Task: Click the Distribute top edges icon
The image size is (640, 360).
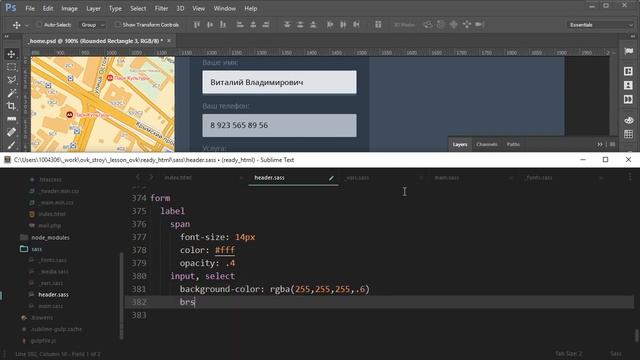Action: tap(287, 25)
